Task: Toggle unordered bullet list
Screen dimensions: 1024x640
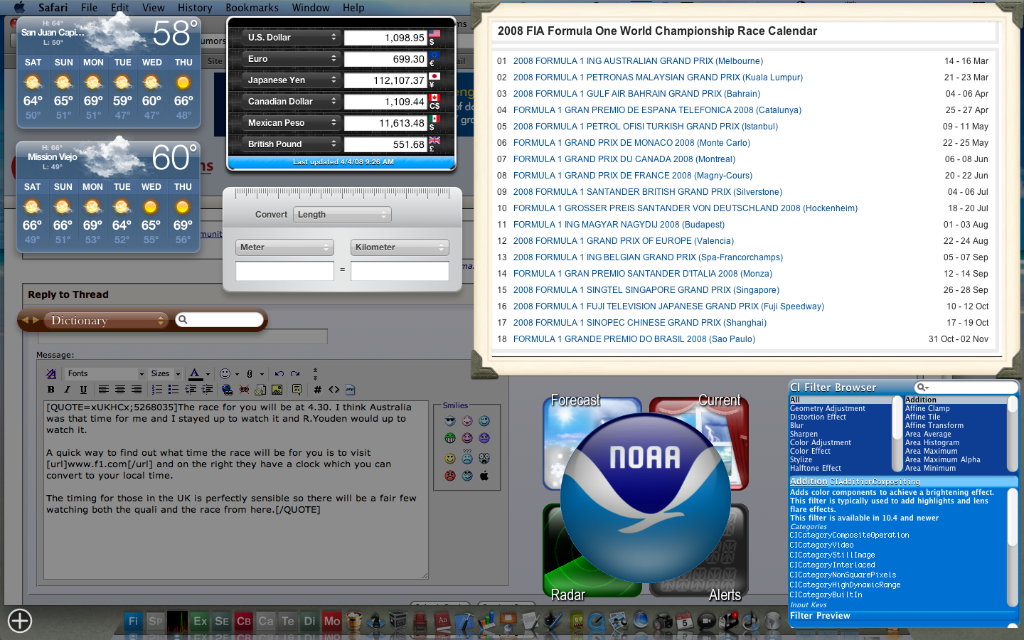Action: tap(173, 389)
